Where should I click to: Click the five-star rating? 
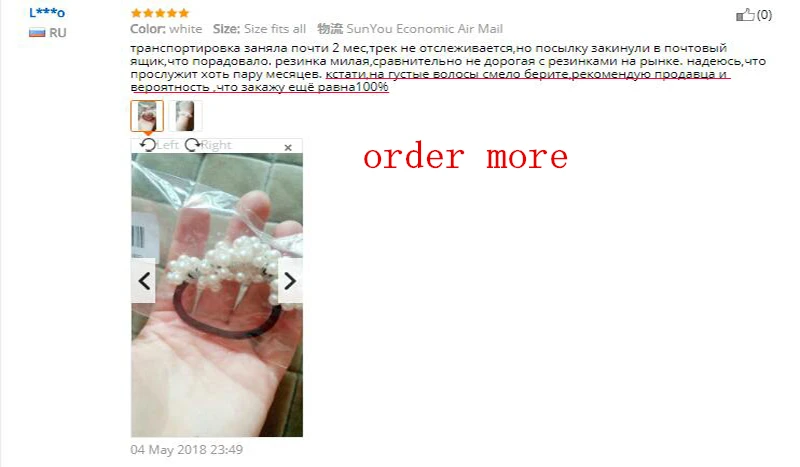click(x=160, y=13)
